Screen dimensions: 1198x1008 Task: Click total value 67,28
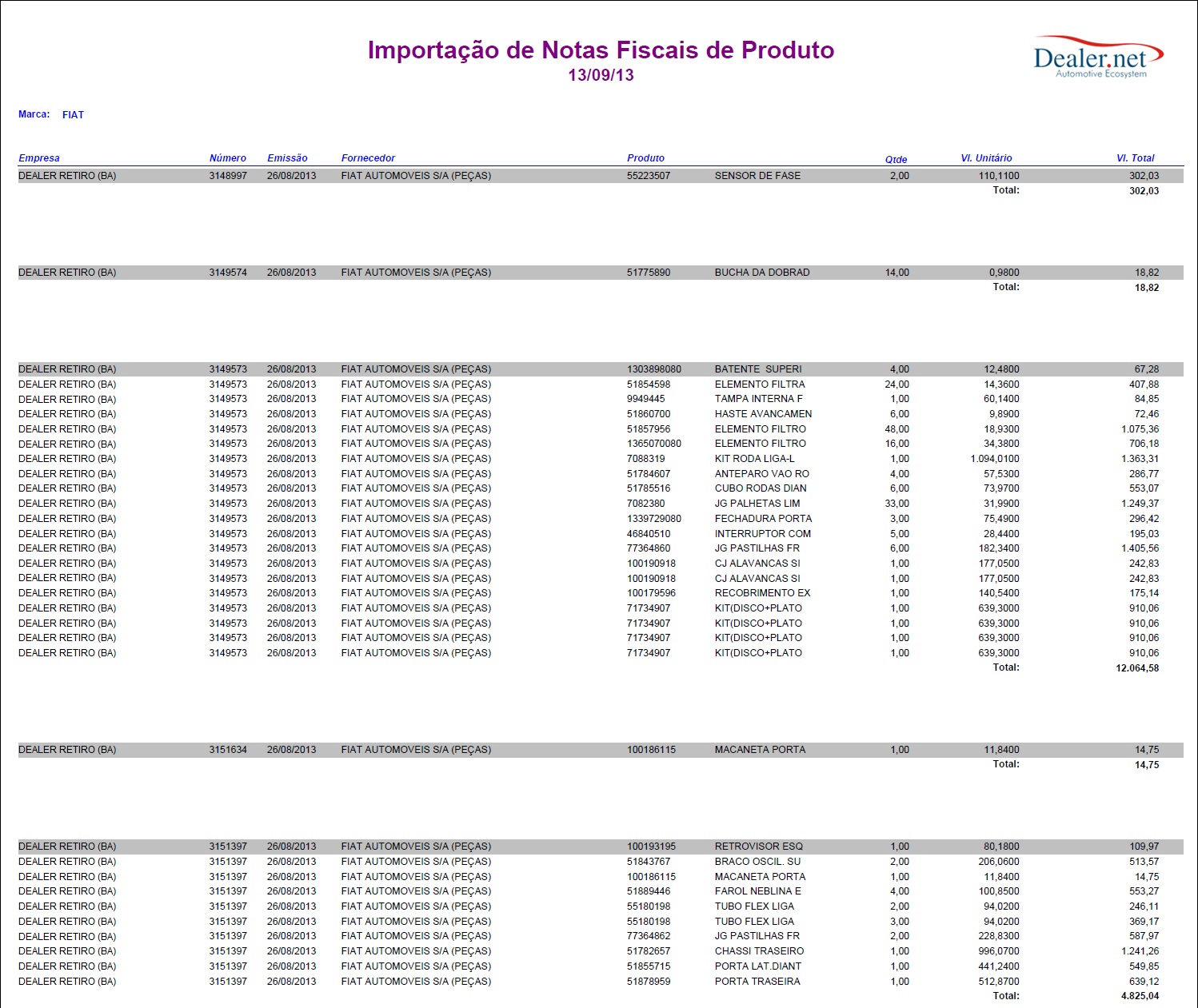pyautogui.click(x=1147, y=369)
